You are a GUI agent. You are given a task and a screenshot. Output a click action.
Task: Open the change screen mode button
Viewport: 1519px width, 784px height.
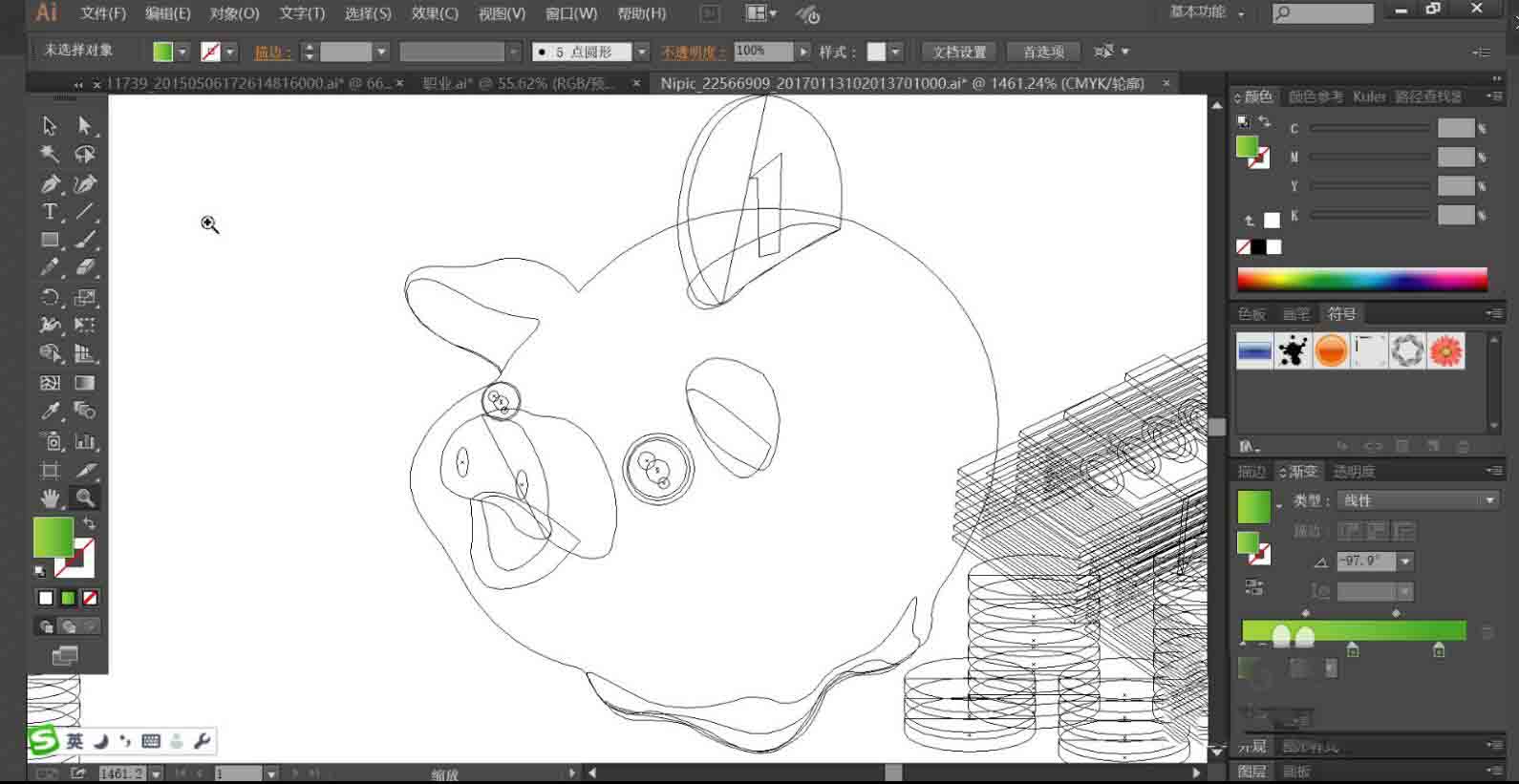(65, 656)
